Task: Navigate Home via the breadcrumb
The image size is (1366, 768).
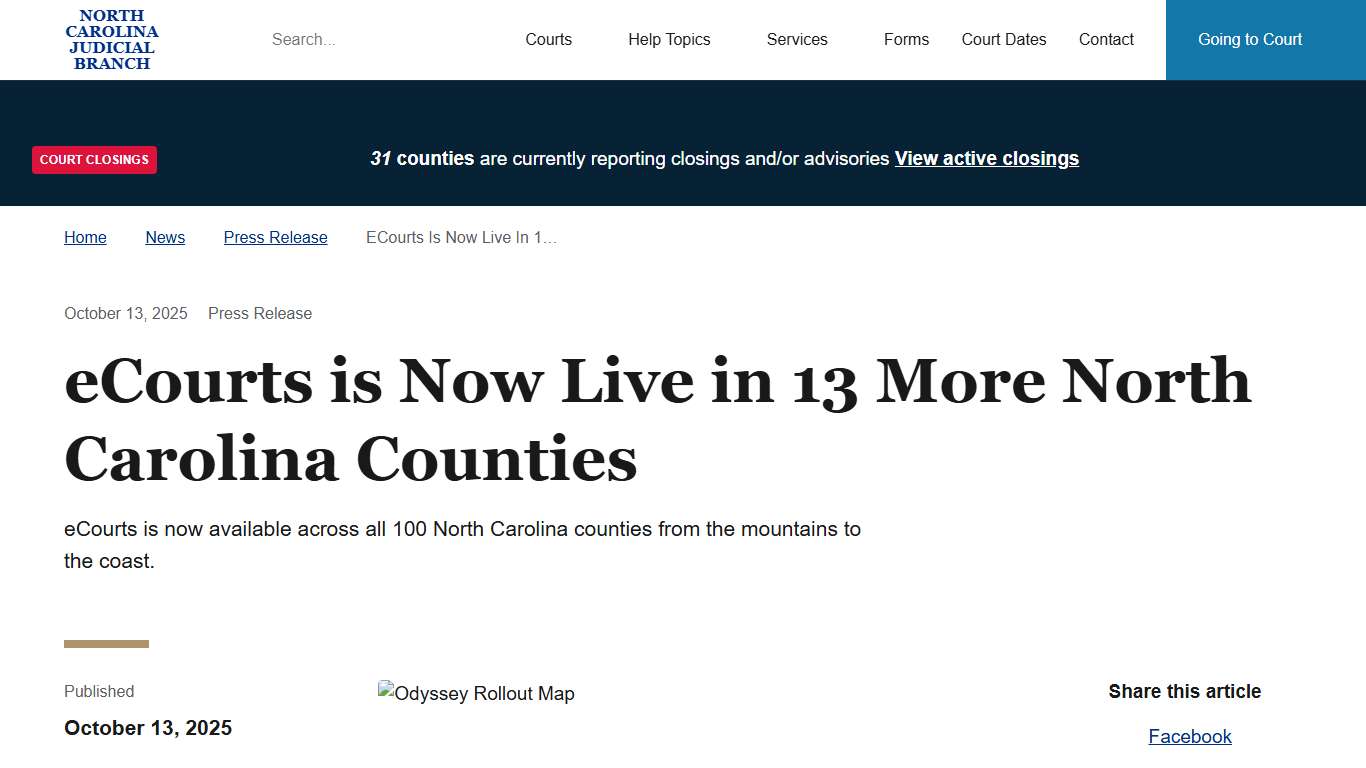Action: pyautogui.click(x=85, y=237)
